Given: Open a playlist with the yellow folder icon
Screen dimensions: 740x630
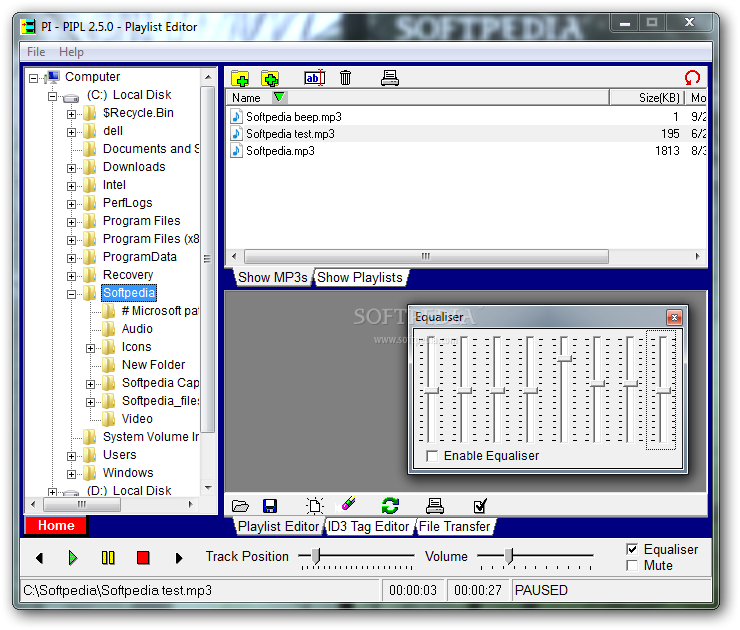Looking at the screenshot, I should (x=240, y=506).
